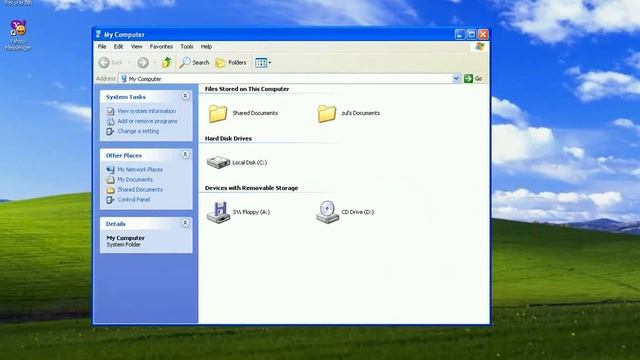Open My Network Places link

tap(140, 169)
